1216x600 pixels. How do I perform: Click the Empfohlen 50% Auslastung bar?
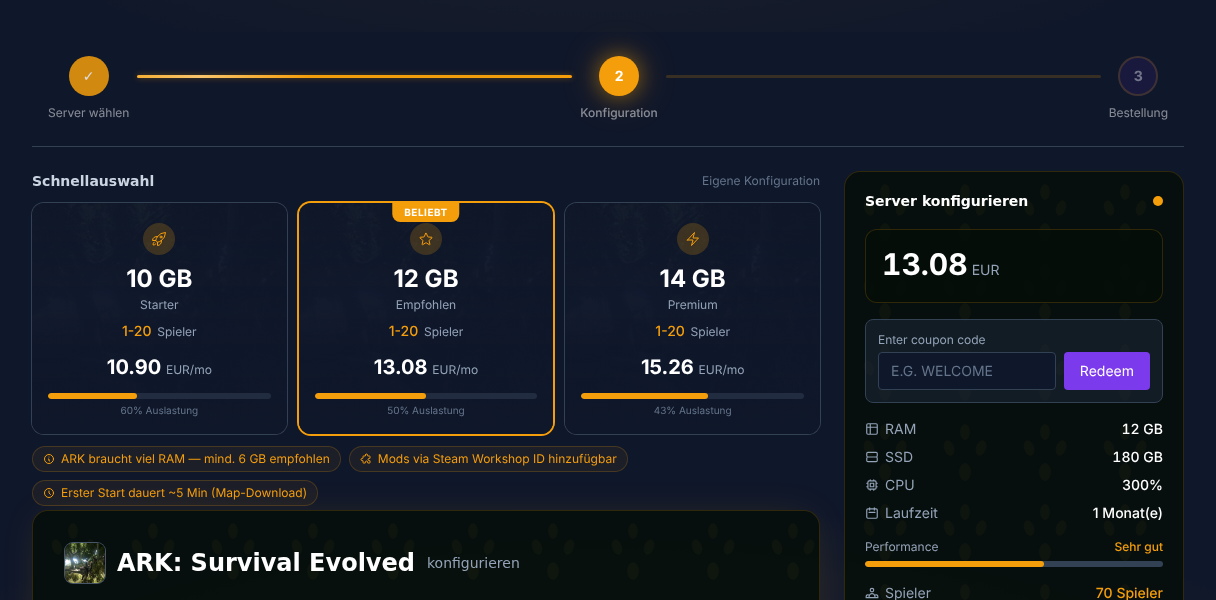point(426,396)
